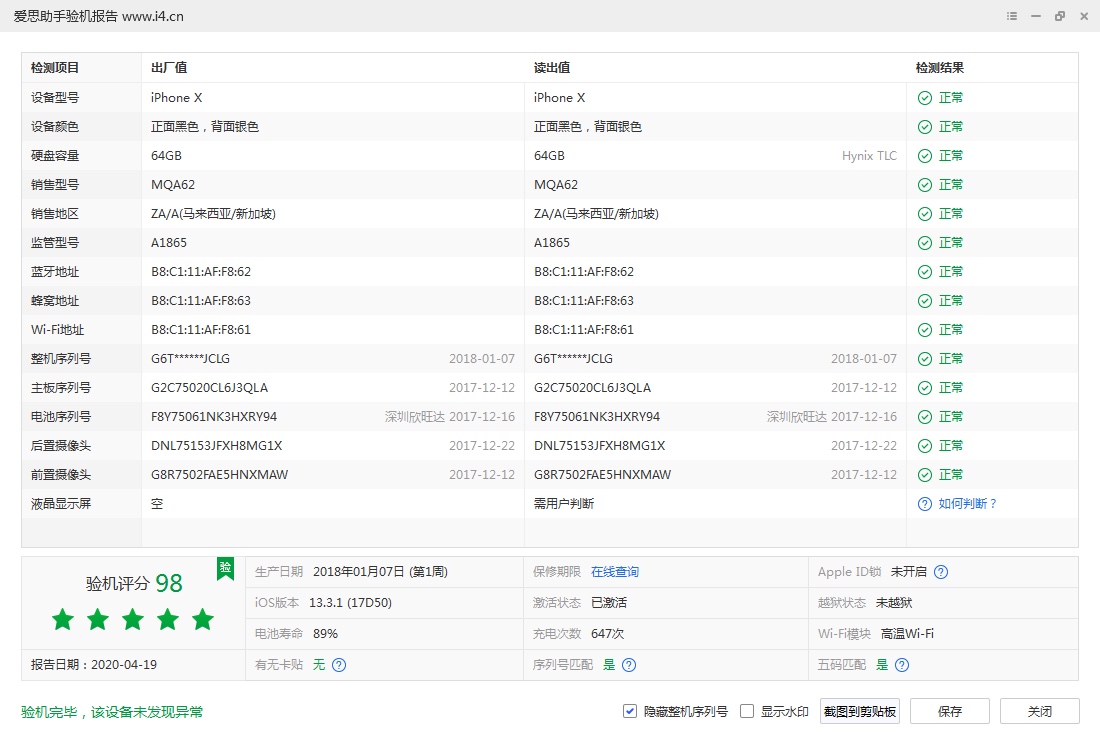1100x749 pixels.
Task: Click the question icon in 液晶显示屏 row
Action: pyautogui.click(x=925, y=504)
